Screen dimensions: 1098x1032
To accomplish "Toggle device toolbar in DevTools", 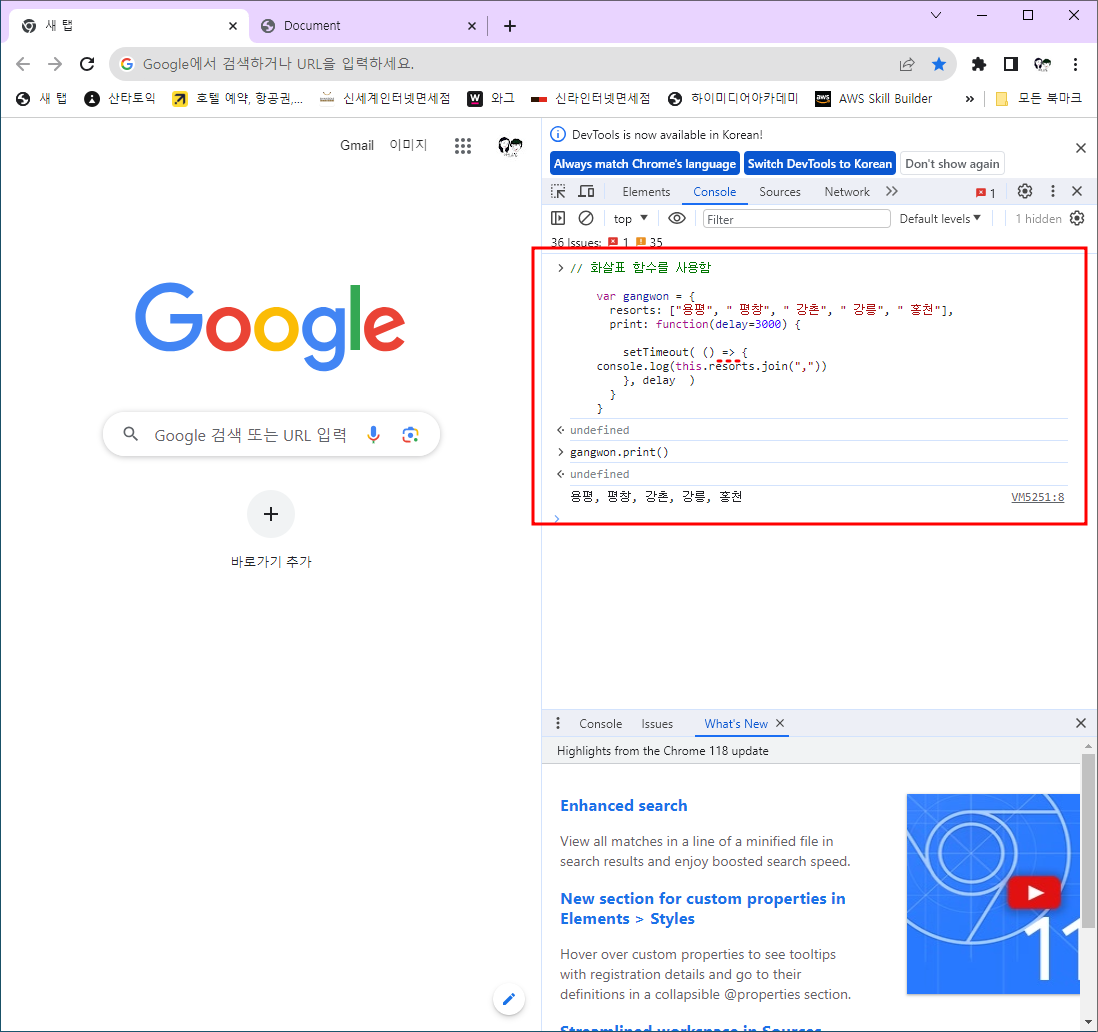I will (x=586, y=191).
